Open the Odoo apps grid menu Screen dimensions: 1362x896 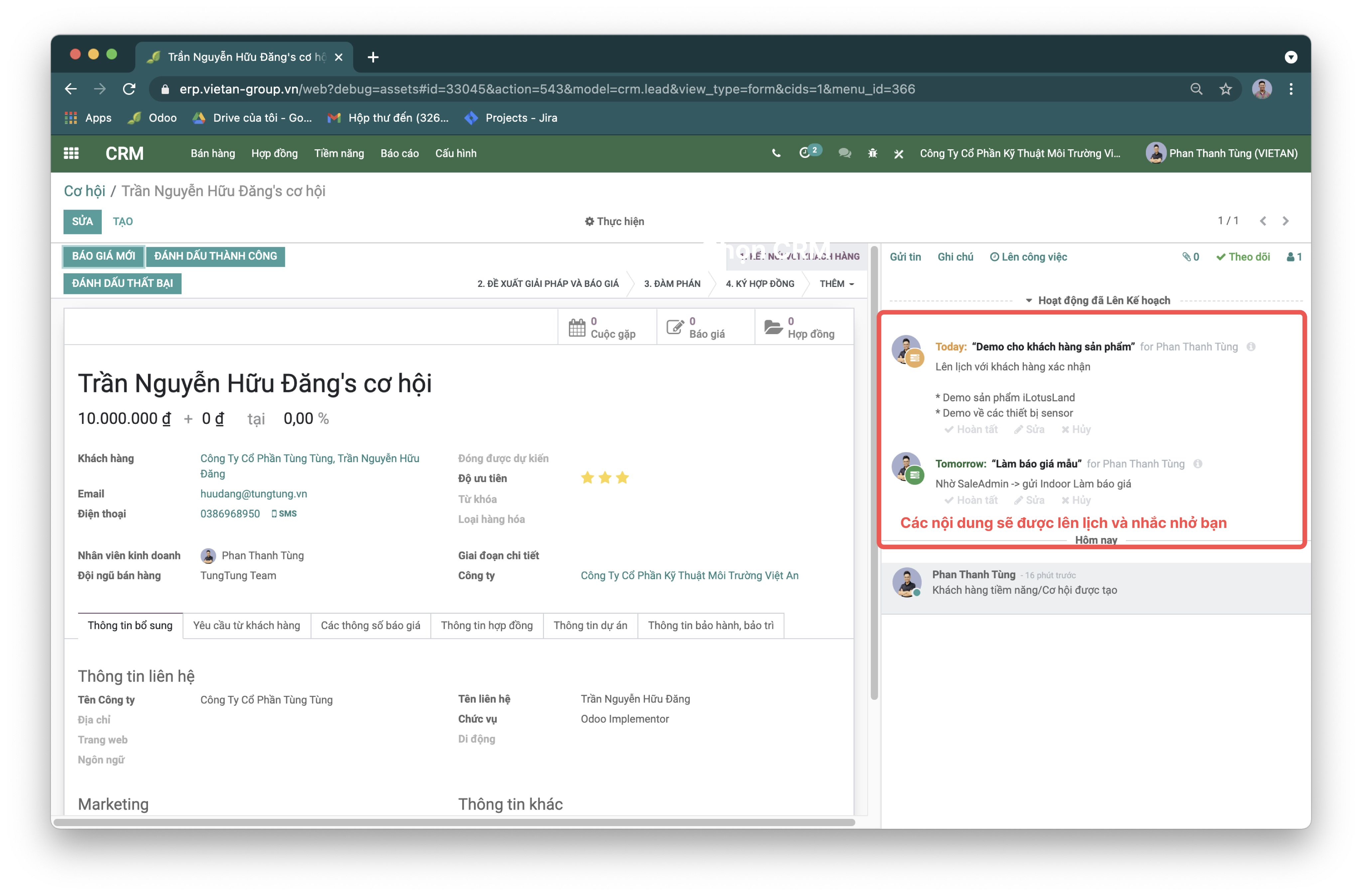[71, 153]
